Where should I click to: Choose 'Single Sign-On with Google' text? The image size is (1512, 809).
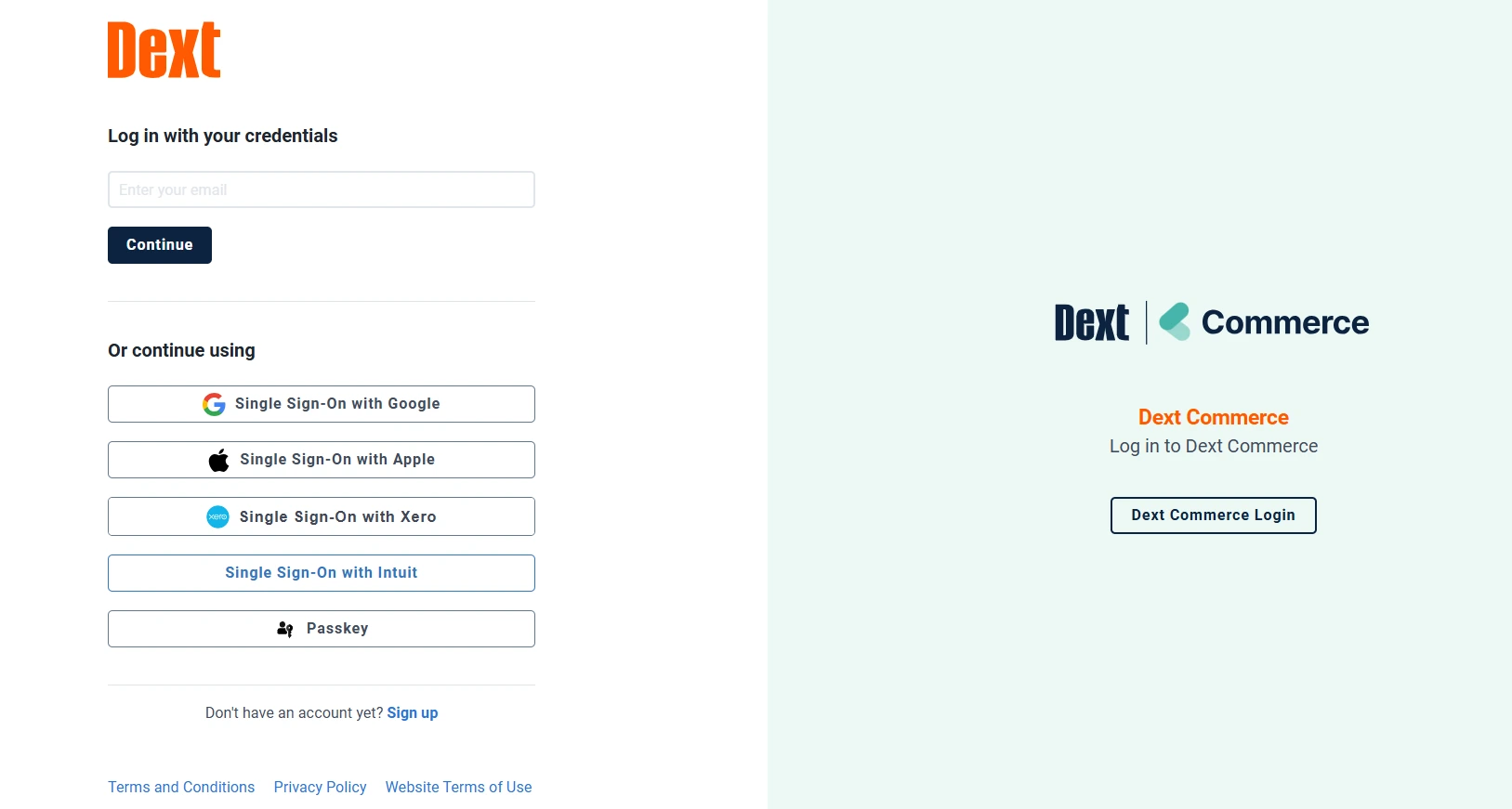[337, 404]
